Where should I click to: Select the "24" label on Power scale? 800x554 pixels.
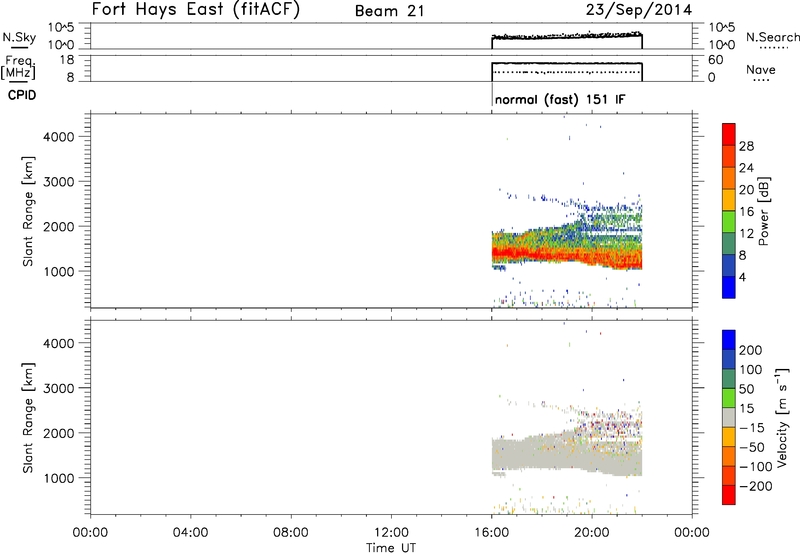[x=746, y=168]
